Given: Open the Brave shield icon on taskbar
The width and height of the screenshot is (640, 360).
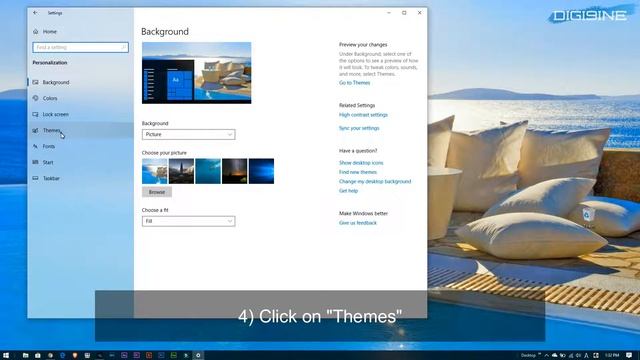Looking at the screenshot, I should tap(75, 356).
